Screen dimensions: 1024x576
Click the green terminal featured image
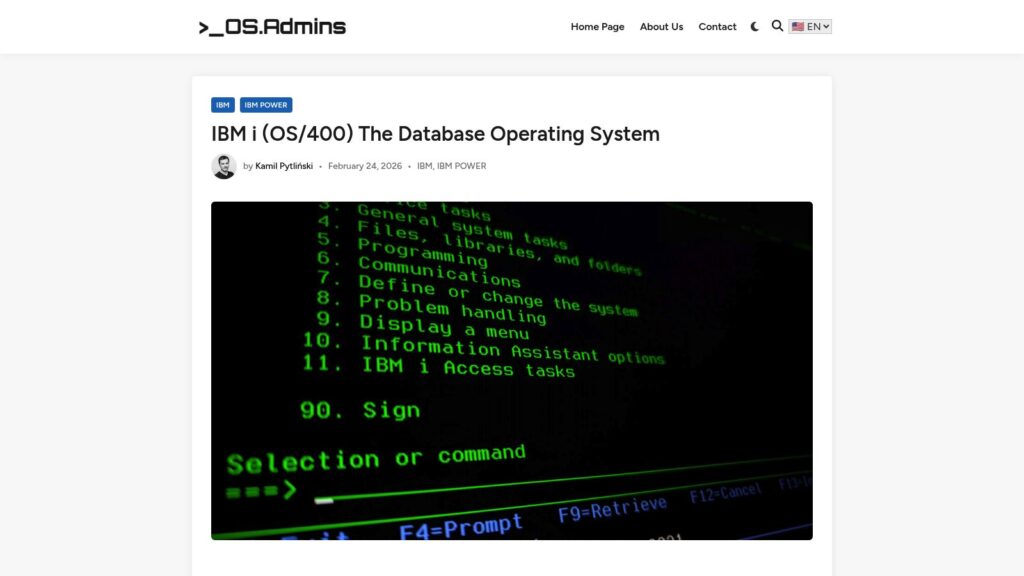pyautogui.click(x=512, y=370)
